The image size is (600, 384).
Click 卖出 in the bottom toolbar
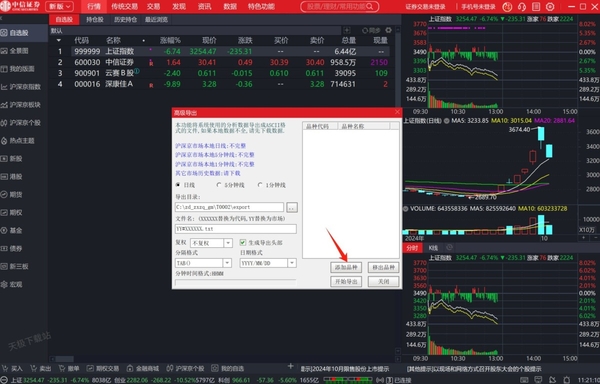pos(41,369)
